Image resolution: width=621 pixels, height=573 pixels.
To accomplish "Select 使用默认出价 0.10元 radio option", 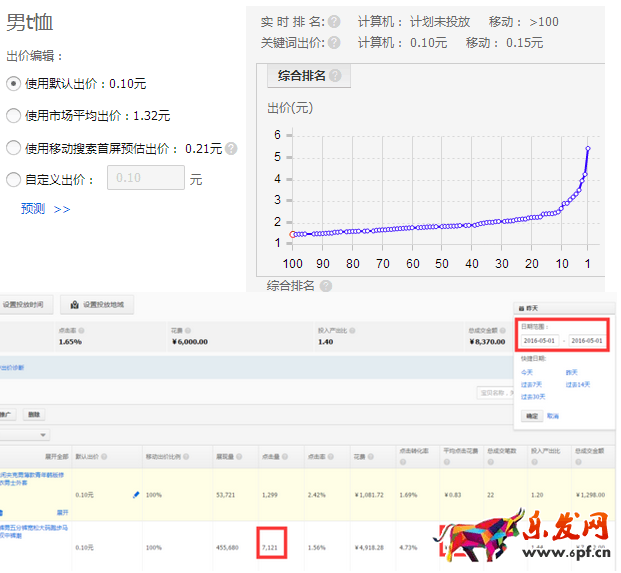I will [14, 84].
